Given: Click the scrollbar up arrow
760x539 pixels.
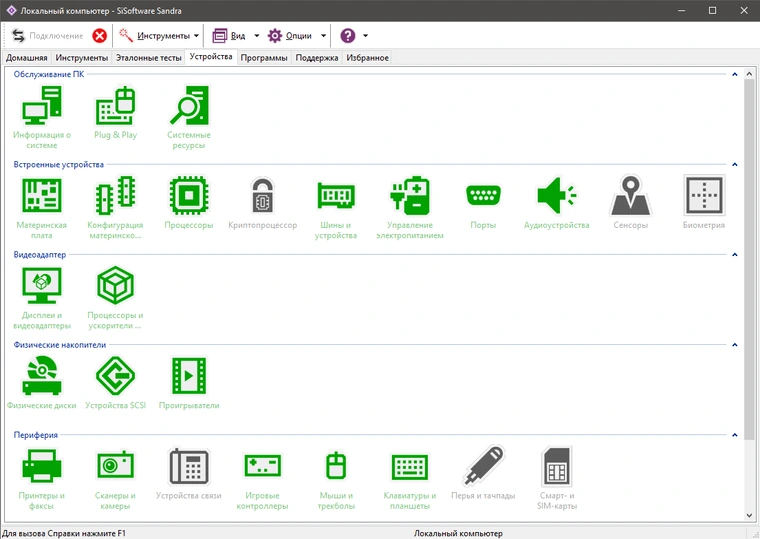Looking at the screenshot, I should [x=749, y=74].
